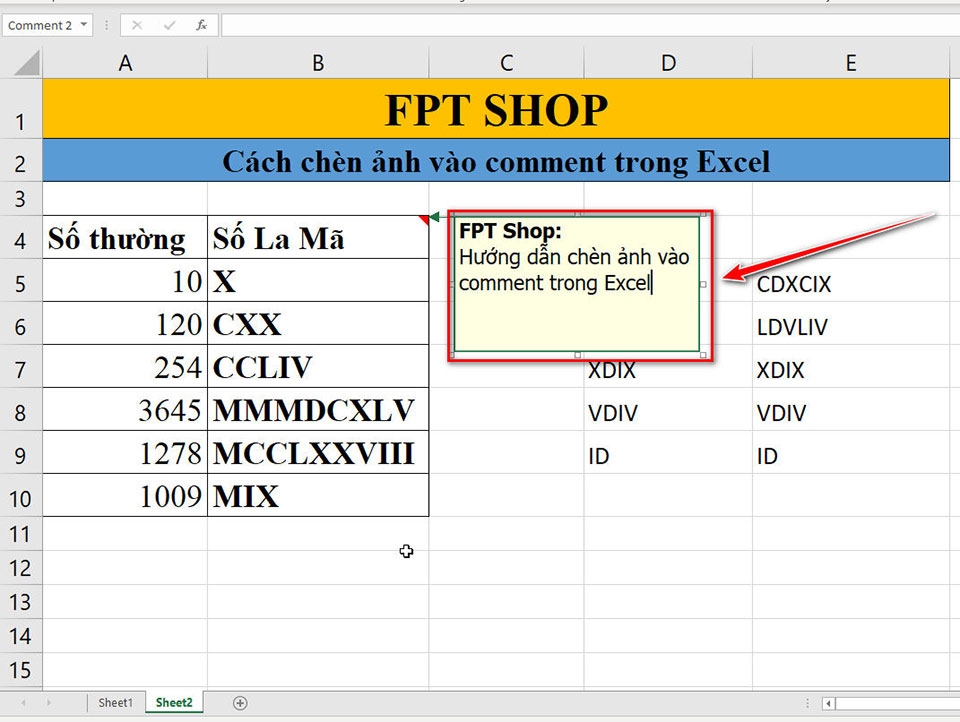Image resolution: width=960 pixels, height=722 pixels.
Task: Open the Name Box dropdown showing Comment 2
Action: [x=82, y=25]
